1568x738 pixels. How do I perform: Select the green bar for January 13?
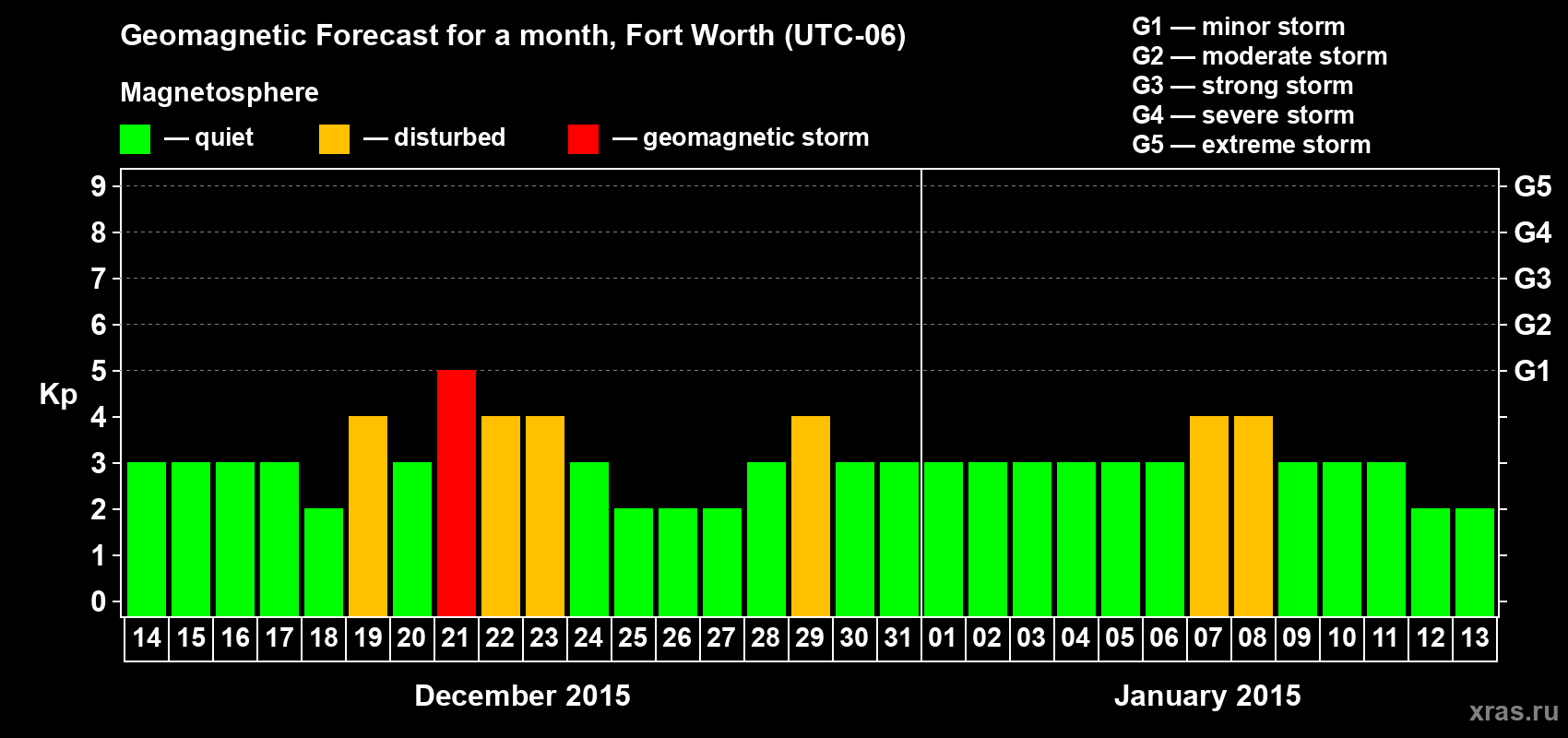click(x=1475, y=562)
